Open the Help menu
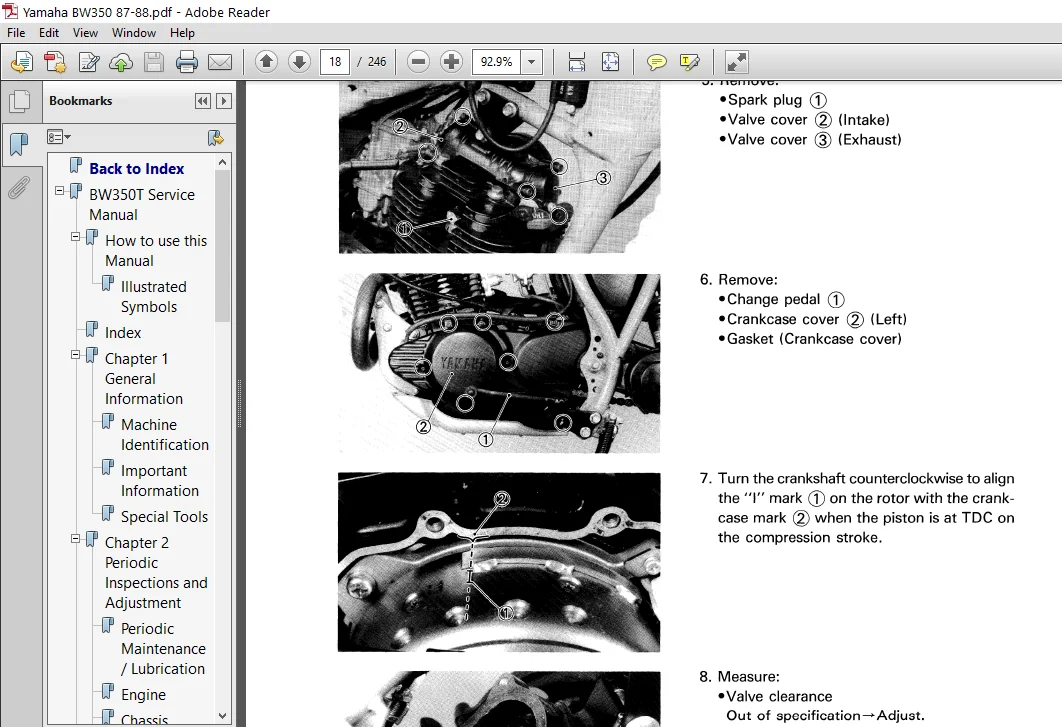1062x727 pixels. 182,33
